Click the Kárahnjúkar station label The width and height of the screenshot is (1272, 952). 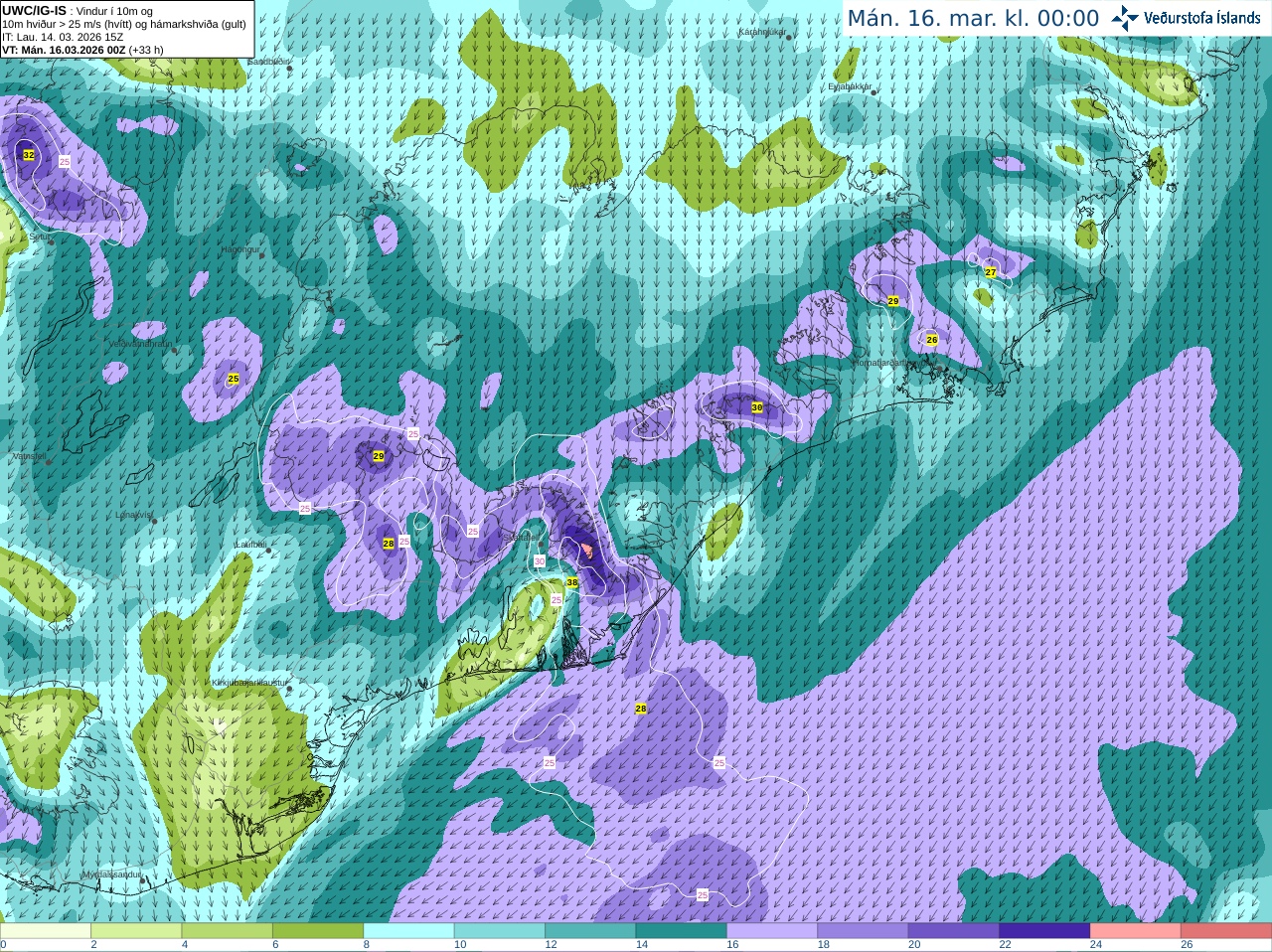click(x=762, y=32)
